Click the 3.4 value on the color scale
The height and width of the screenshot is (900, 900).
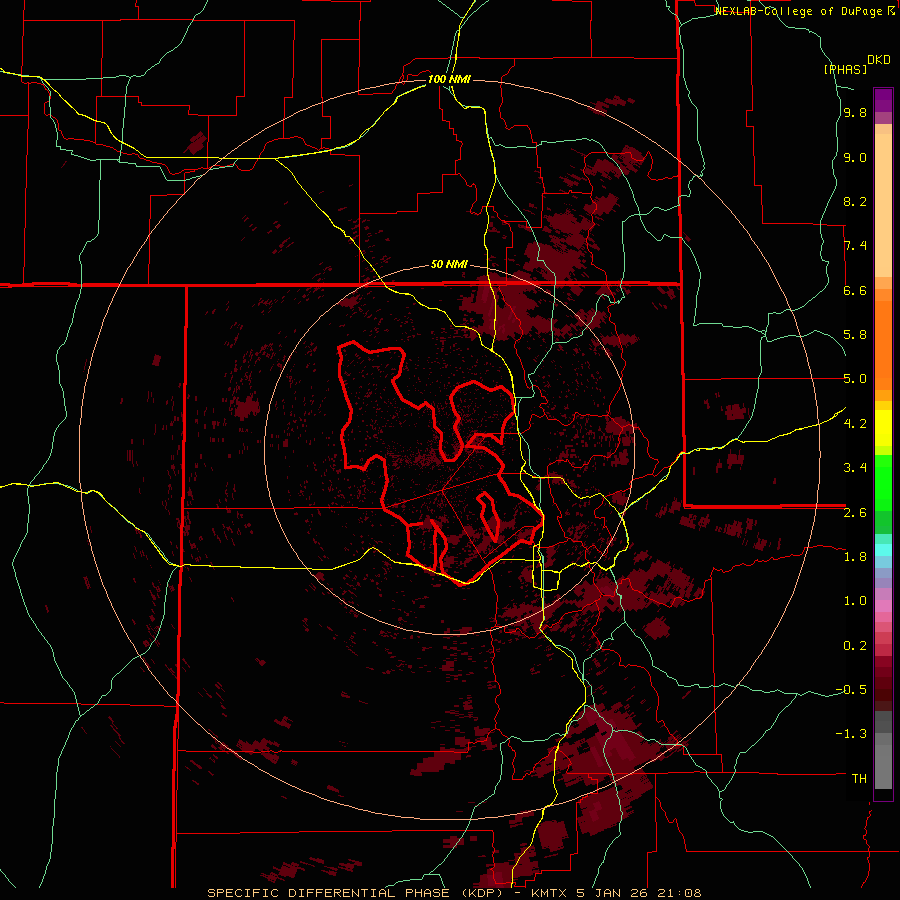855,468
